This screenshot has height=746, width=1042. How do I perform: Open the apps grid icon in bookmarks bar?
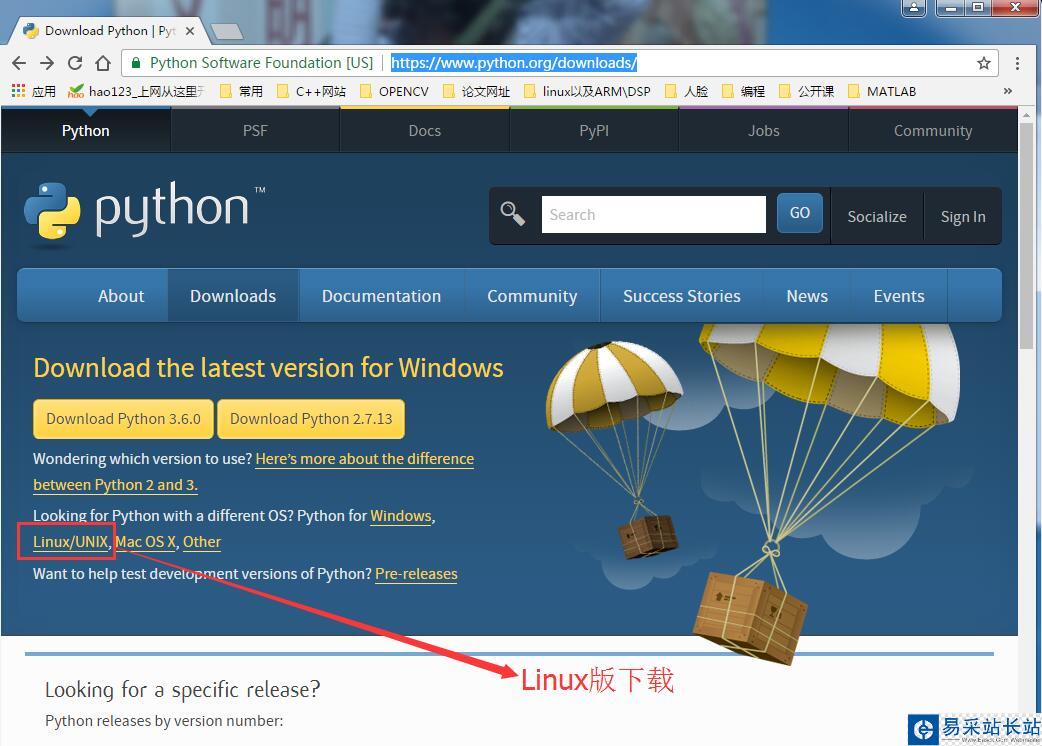[19, 91]
